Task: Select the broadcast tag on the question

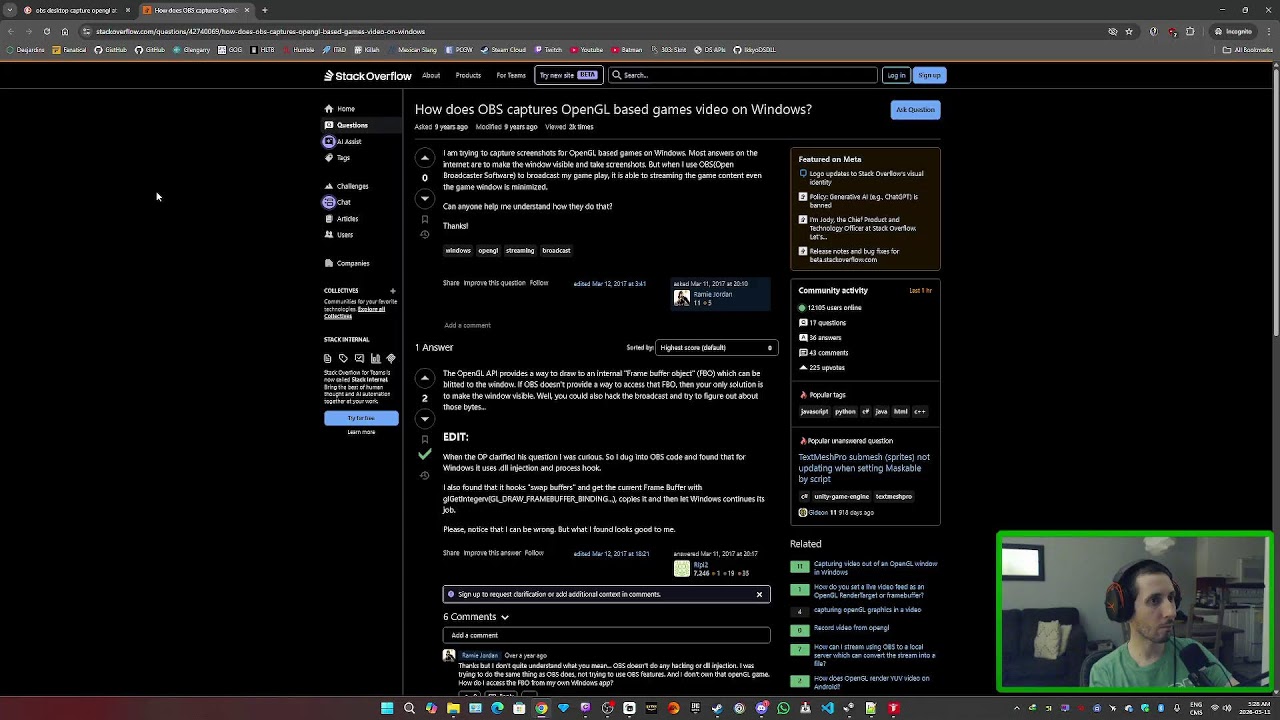Action: [556, 251]
